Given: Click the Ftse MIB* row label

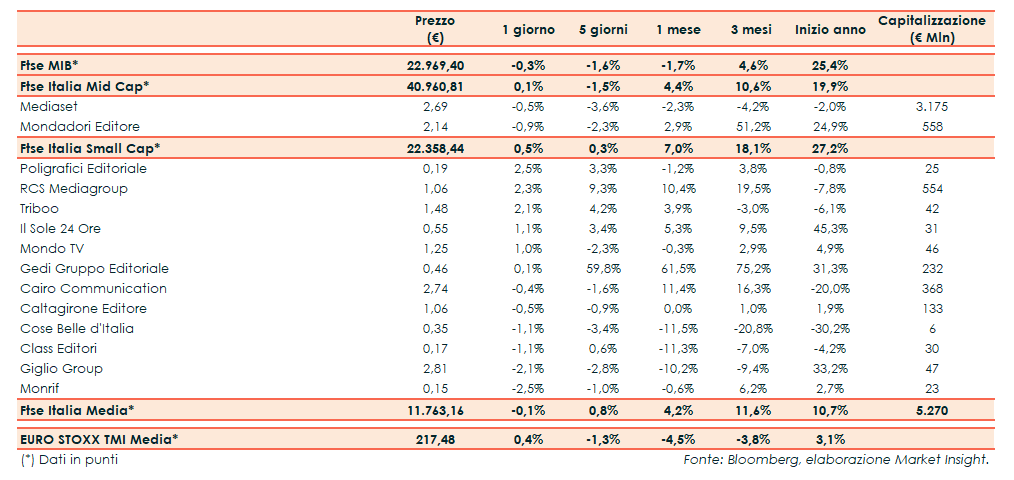Looking at the screenshot, I should pyautogui.click(x=50, y=65).
